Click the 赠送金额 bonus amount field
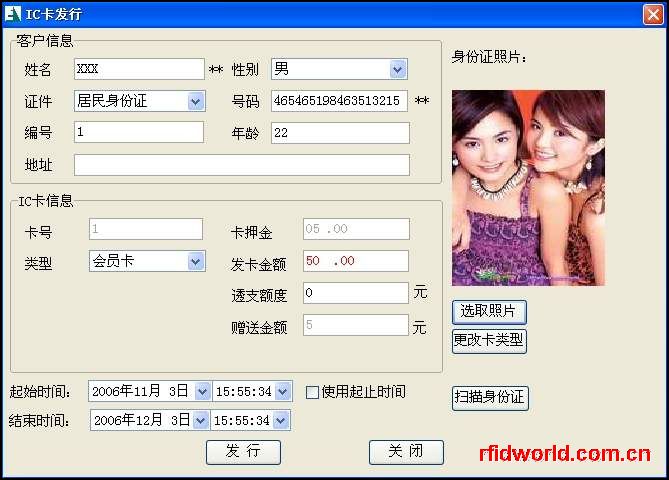The height and width of the screenshot is (480, 669). (356, 325)
